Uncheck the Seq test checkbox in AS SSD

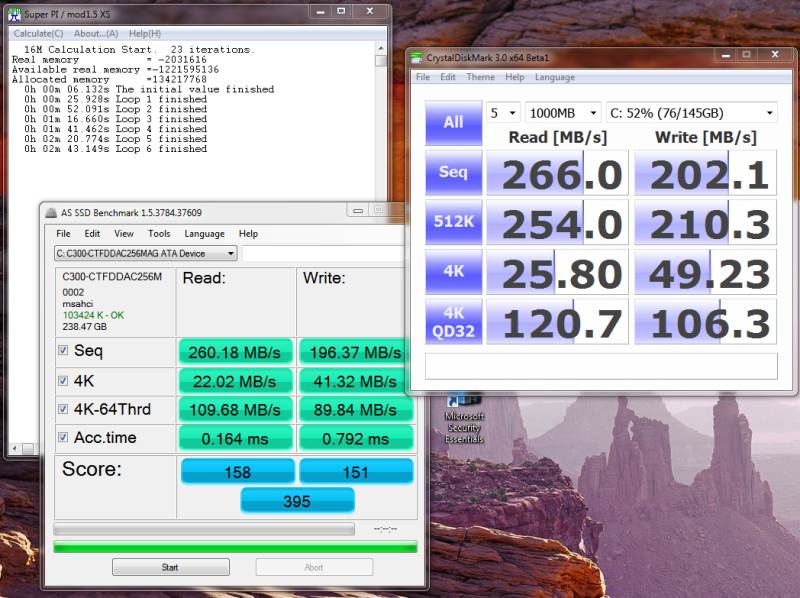[63, 350]
